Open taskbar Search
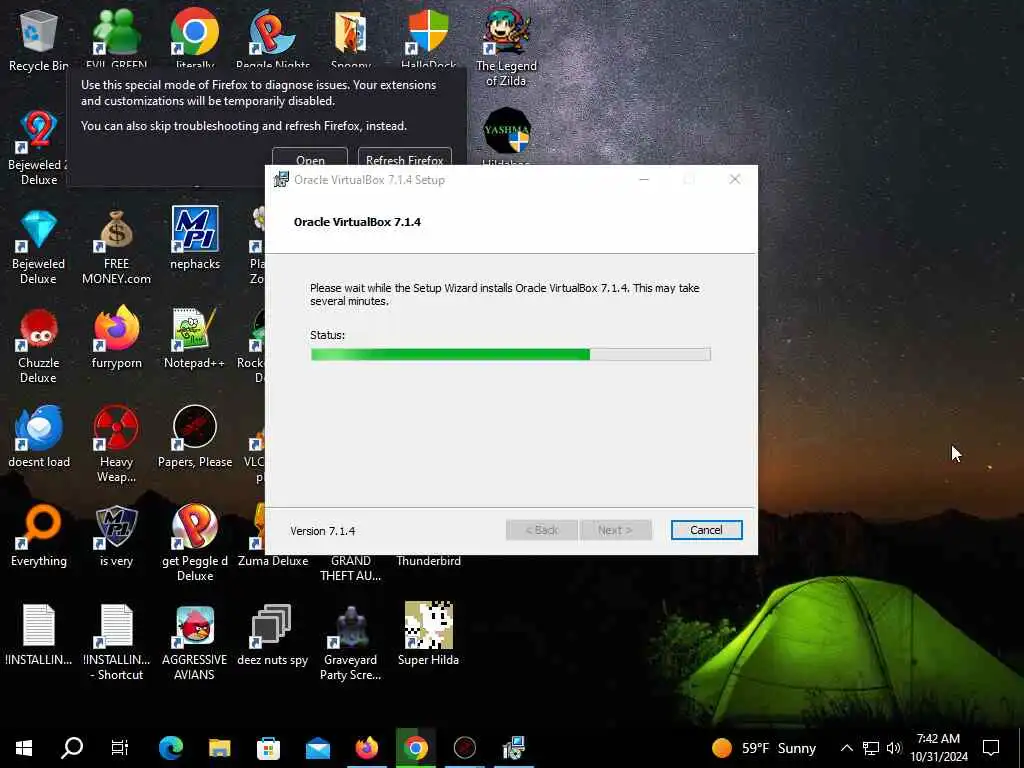This screenshot has width=1024, height=768. pos(72,748)
